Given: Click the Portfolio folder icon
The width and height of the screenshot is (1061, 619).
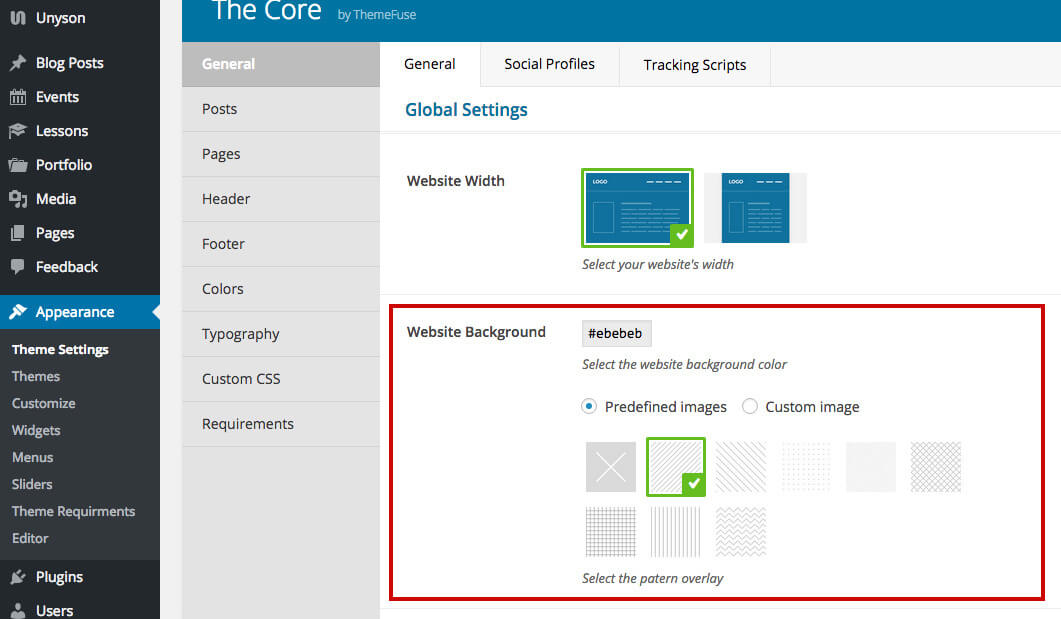Looking at the screenshot, I should tap(18, 165).
